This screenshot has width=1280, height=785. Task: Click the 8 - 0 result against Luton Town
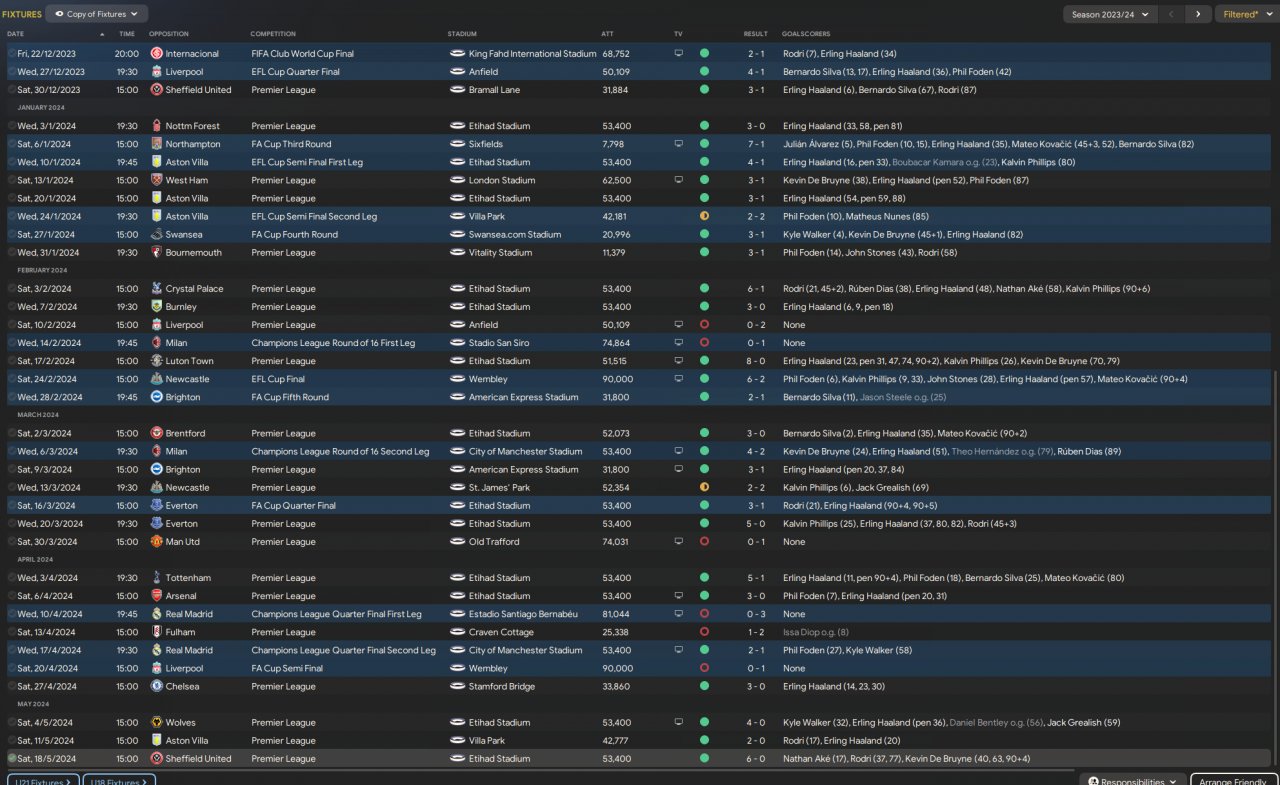(756, 361)
